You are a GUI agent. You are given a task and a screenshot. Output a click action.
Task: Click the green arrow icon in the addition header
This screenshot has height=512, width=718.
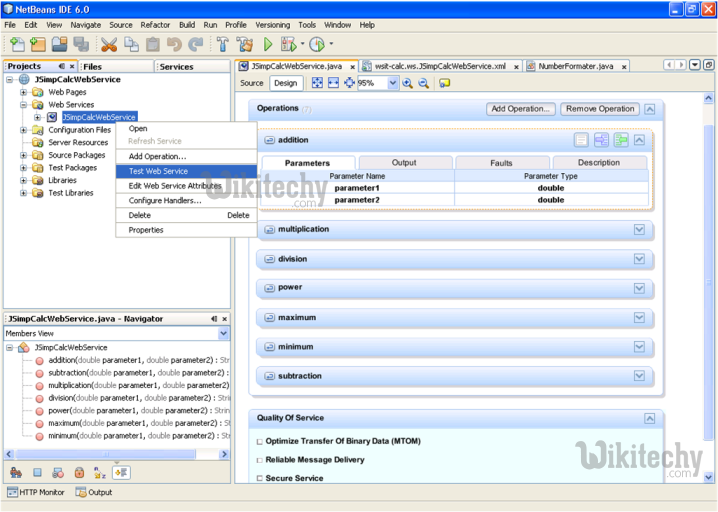tap(621, 140)
